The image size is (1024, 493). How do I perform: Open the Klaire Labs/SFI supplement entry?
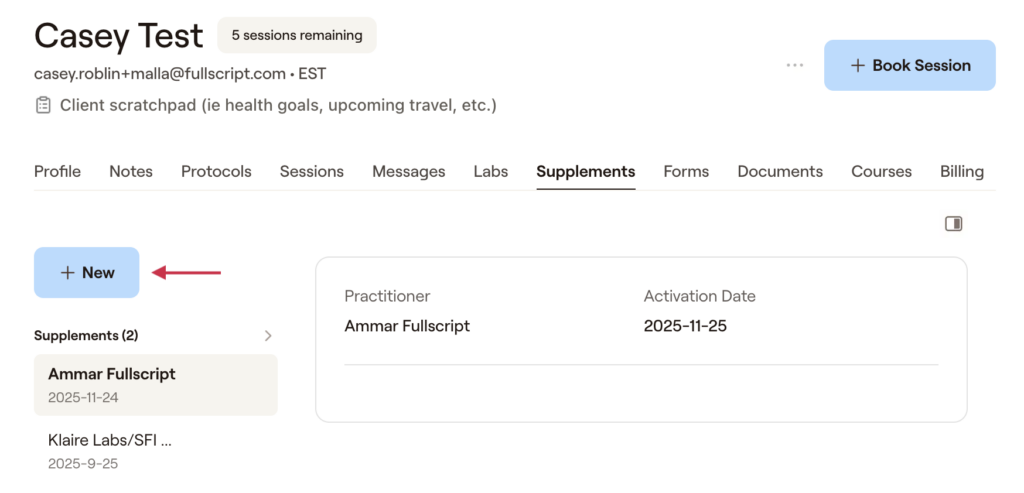tap(155, 450)
